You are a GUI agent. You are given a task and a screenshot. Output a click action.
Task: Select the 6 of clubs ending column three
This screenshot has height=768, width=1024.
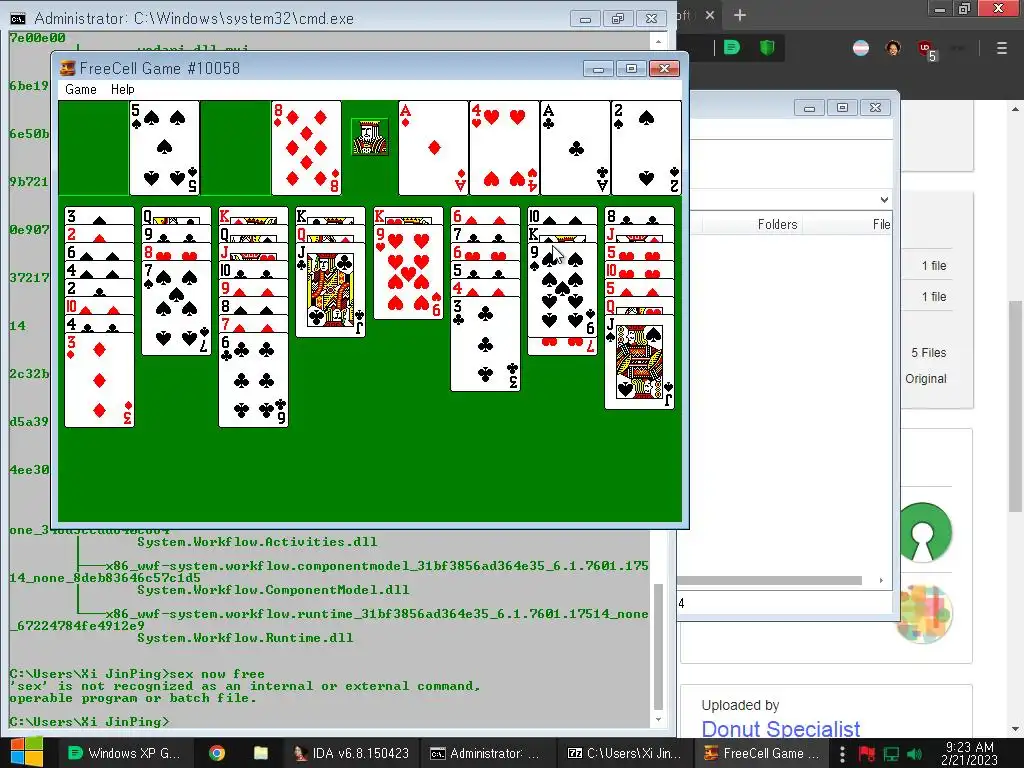(253, 380)
